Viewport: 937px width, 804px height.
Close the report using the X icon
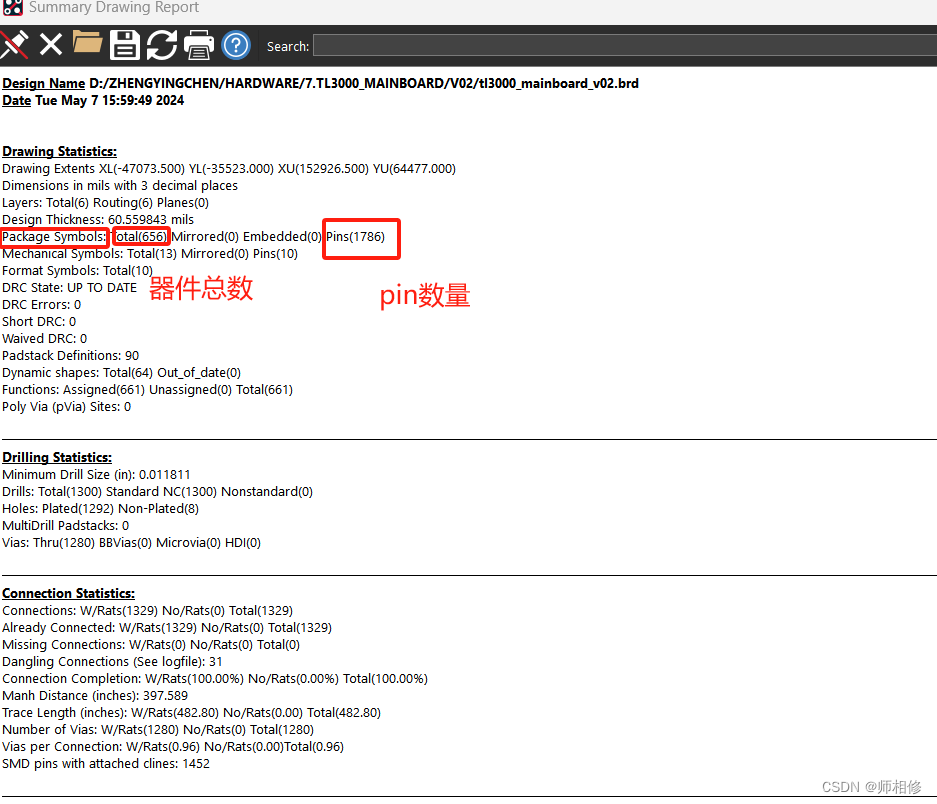pyautogui.click(x=51, y=44)
